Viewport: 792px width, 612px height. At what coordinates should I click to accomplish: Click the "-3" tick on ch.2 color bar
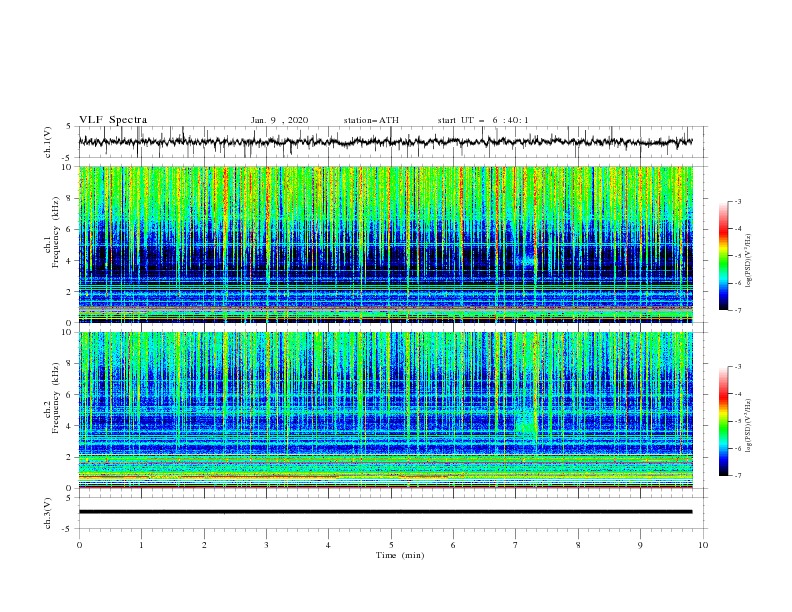tap(737, 367)
